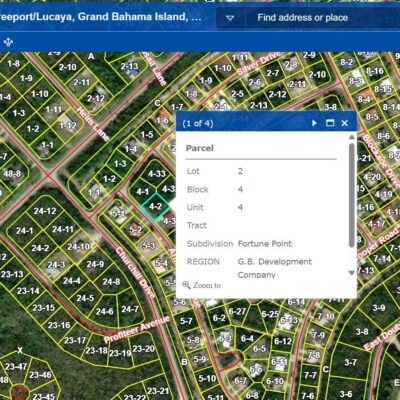The height and width of the screenshot is (400, 400).
Task: Maximize the parcel popup window
Action: coord(330,123)
